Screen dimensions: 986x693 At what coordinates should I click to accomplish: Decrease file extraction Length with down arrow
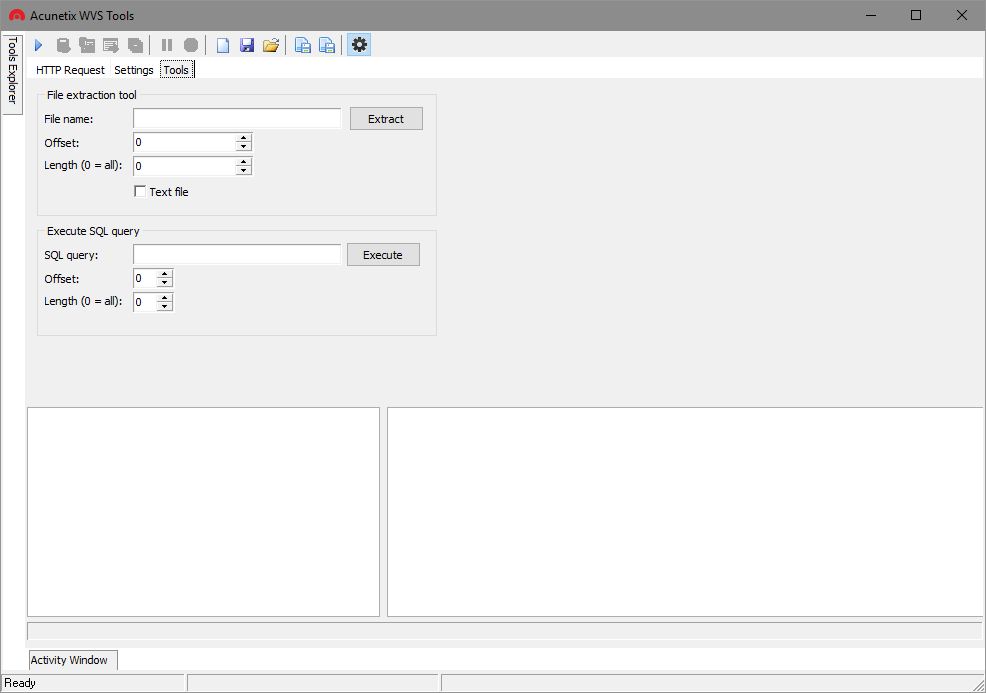coord(243,170)
